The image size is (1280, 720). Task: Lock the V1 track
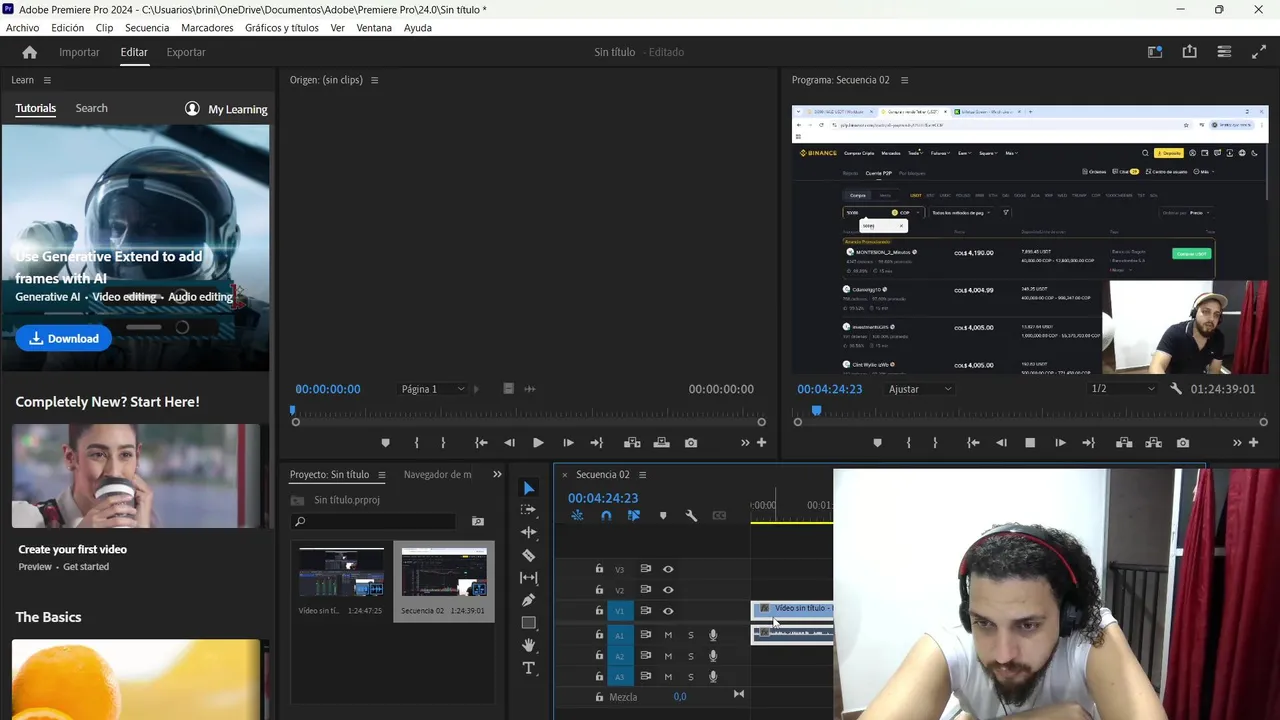tap(599, 611)
